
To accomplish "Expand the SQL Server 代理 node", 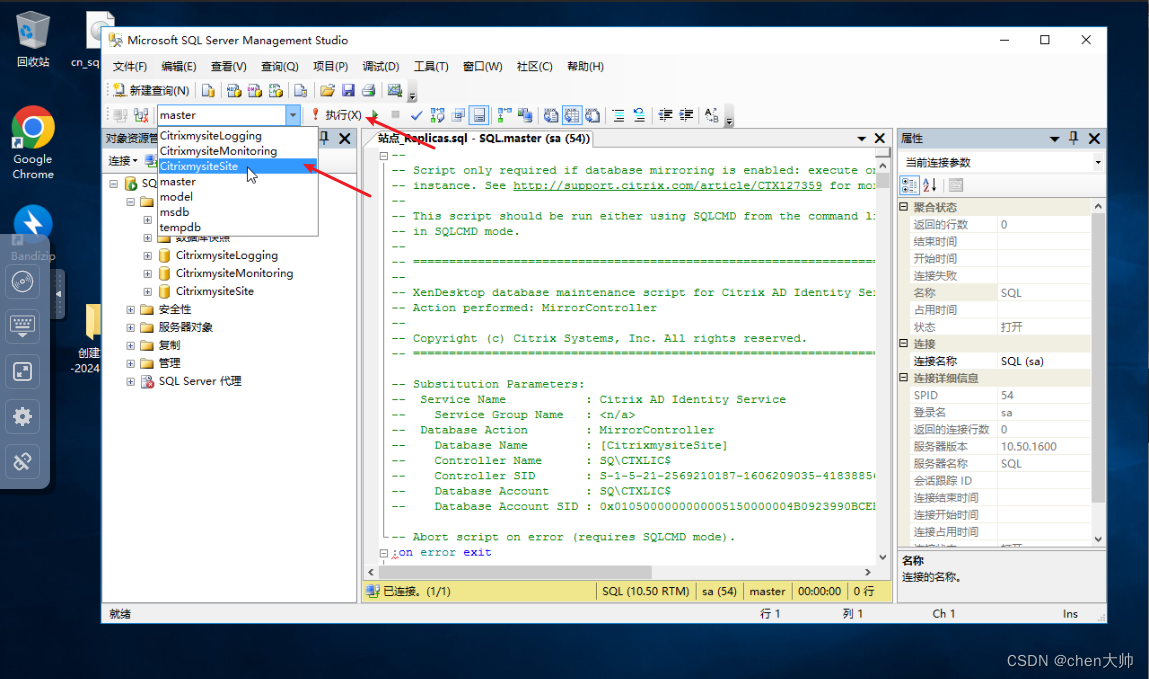I will click(x=130, y=382).
